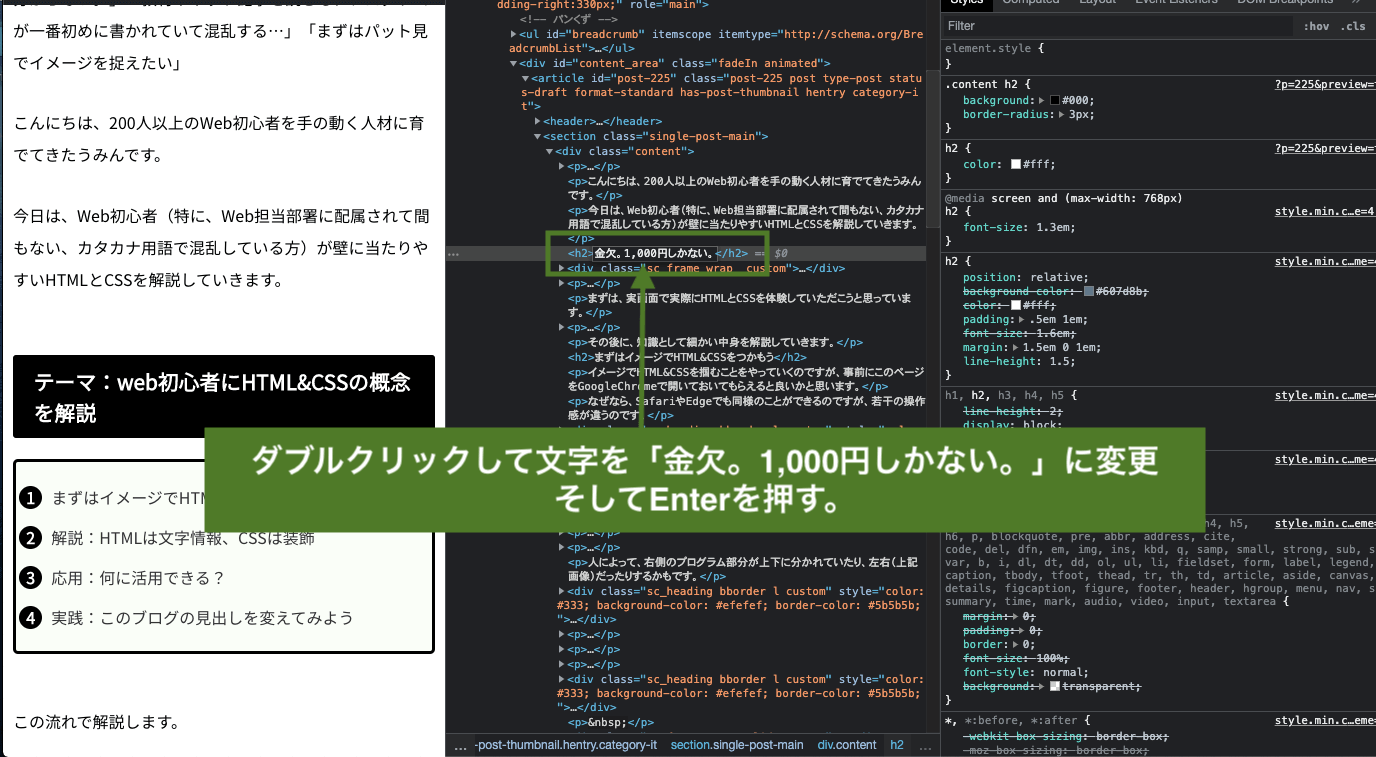Select the p node starting その後に
1376x757 pixels.
pyautogui.click(x=715, y=342)
